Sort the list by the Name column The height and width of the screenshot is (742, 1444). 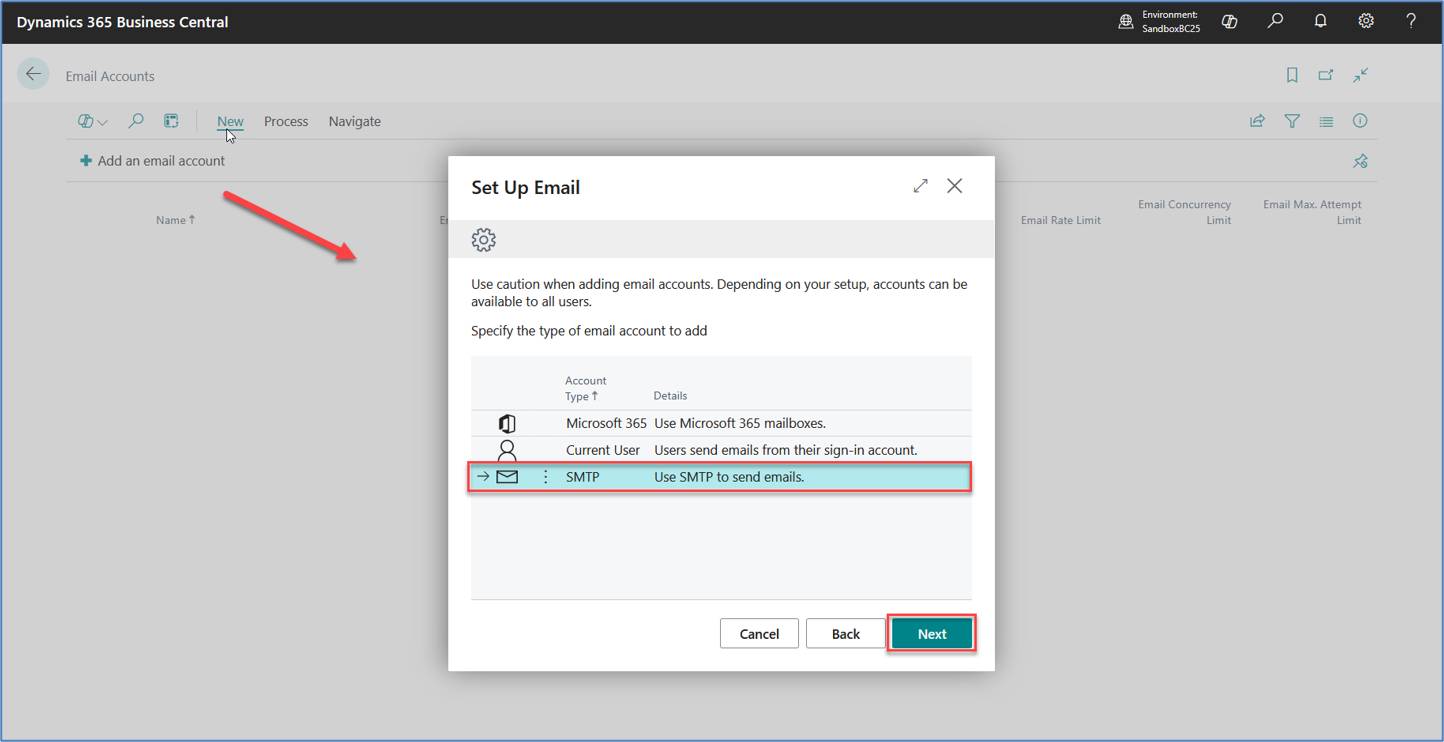click(x=175, y=220)
